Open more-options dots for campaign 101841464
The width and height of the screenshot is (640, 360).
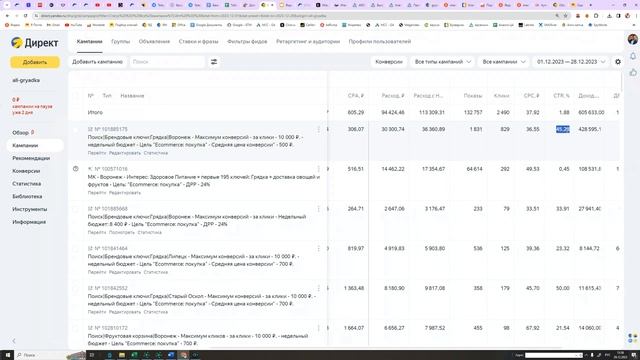point(319,249)
